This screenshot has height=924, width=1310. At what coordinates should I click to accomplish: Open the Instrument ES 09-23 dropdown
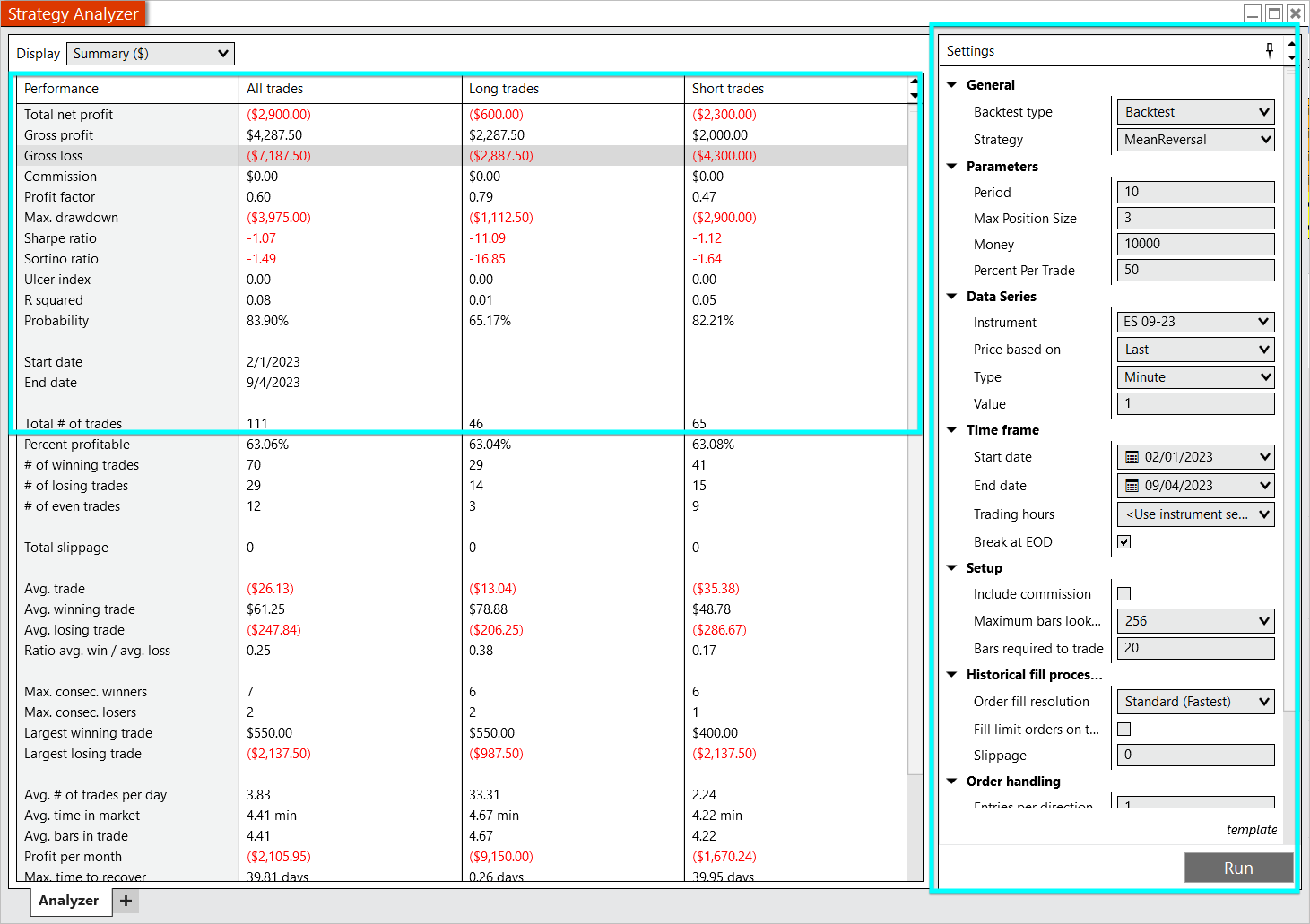1196,322
